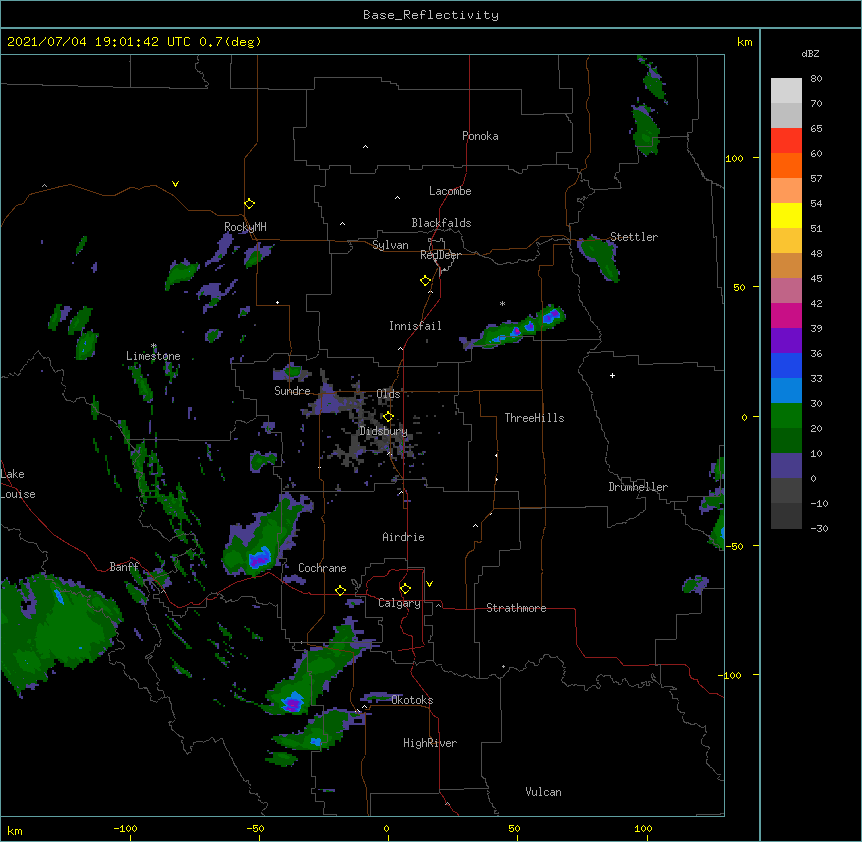The width and height of the screenshot is (862, 842).
Task: Click the Lacombe city label
Action: coord(450,191)
